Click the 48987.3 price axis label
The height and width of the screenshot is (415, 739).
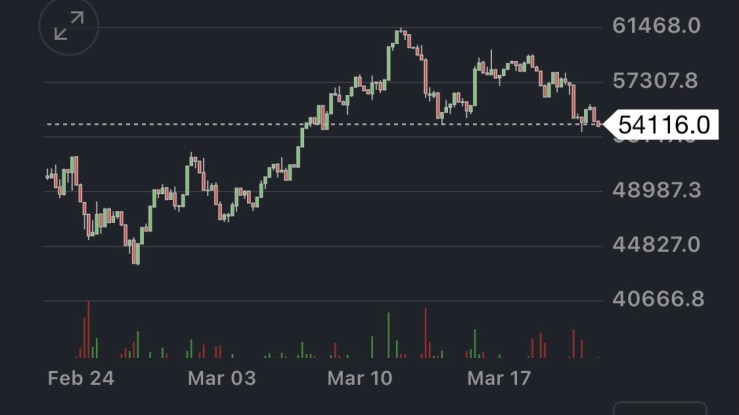point(656,190)
